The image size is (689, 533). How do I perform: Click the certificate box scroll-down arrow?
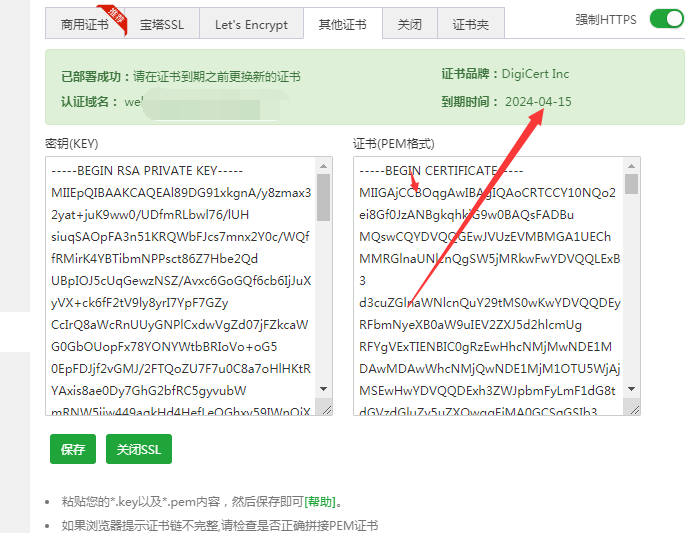pos(632,388)
